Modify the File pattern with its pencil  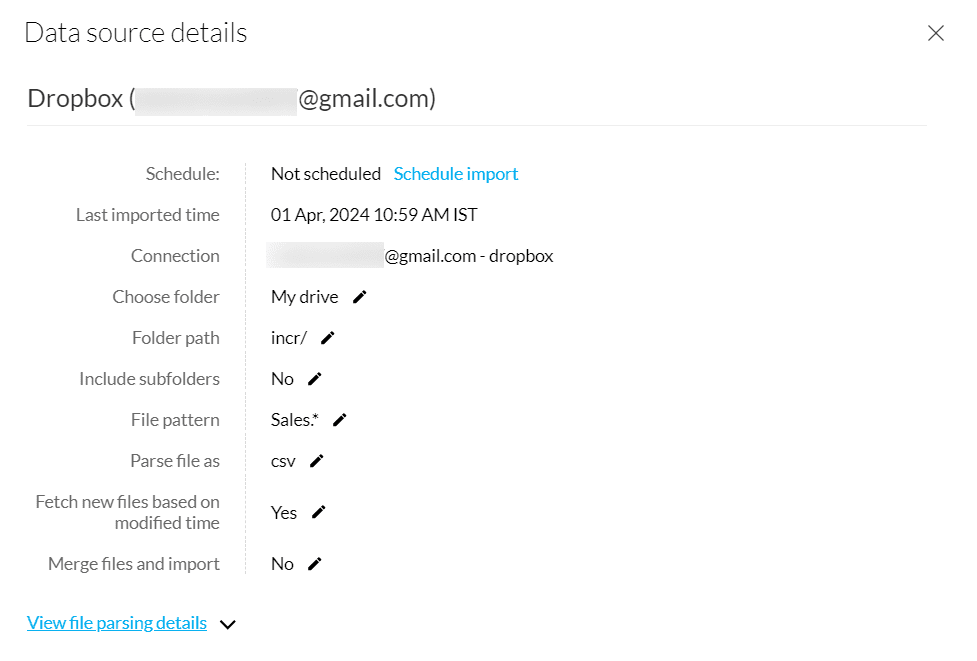339,420
